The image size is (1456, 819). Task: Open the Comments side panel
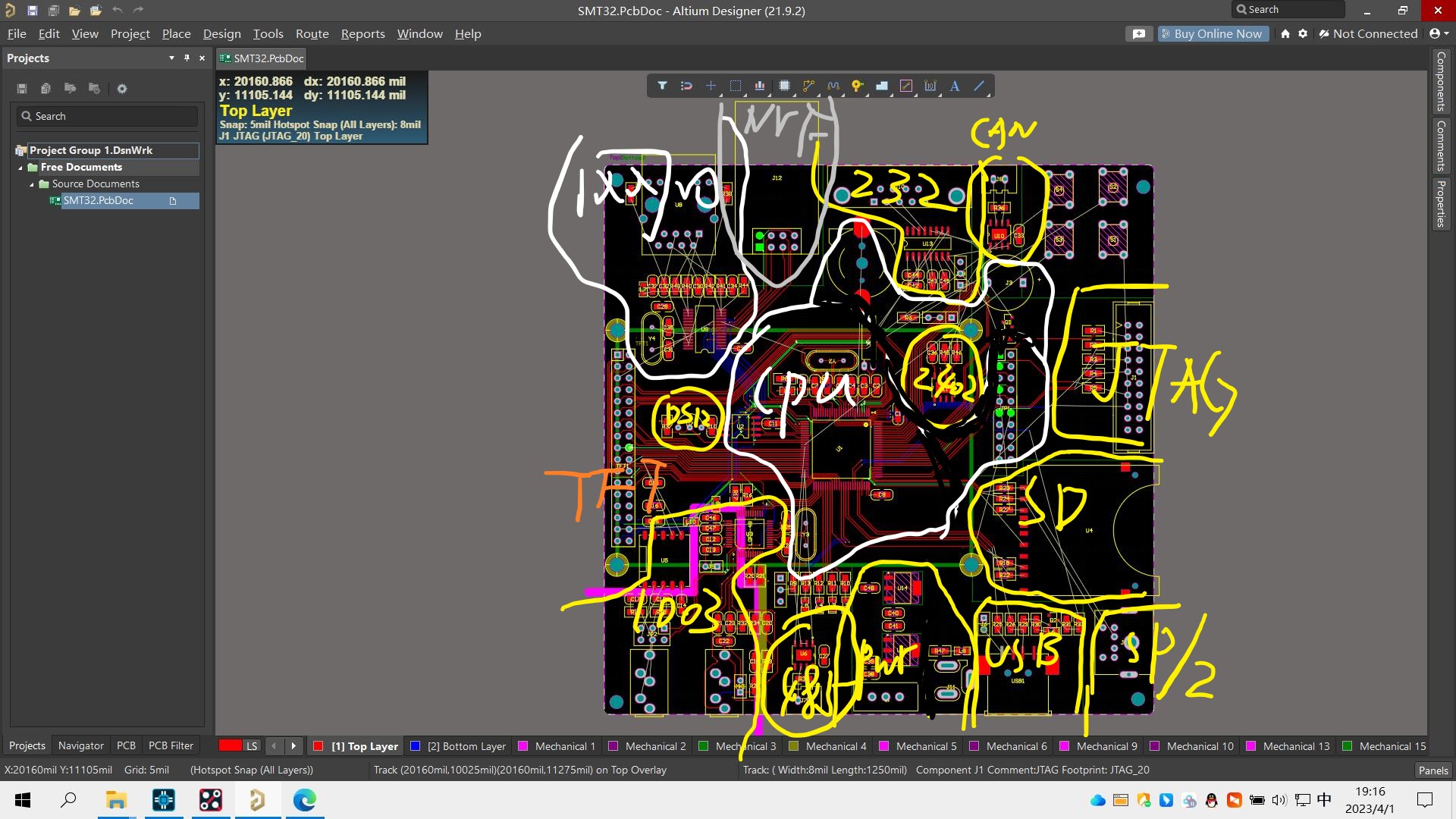point(1441,146)
